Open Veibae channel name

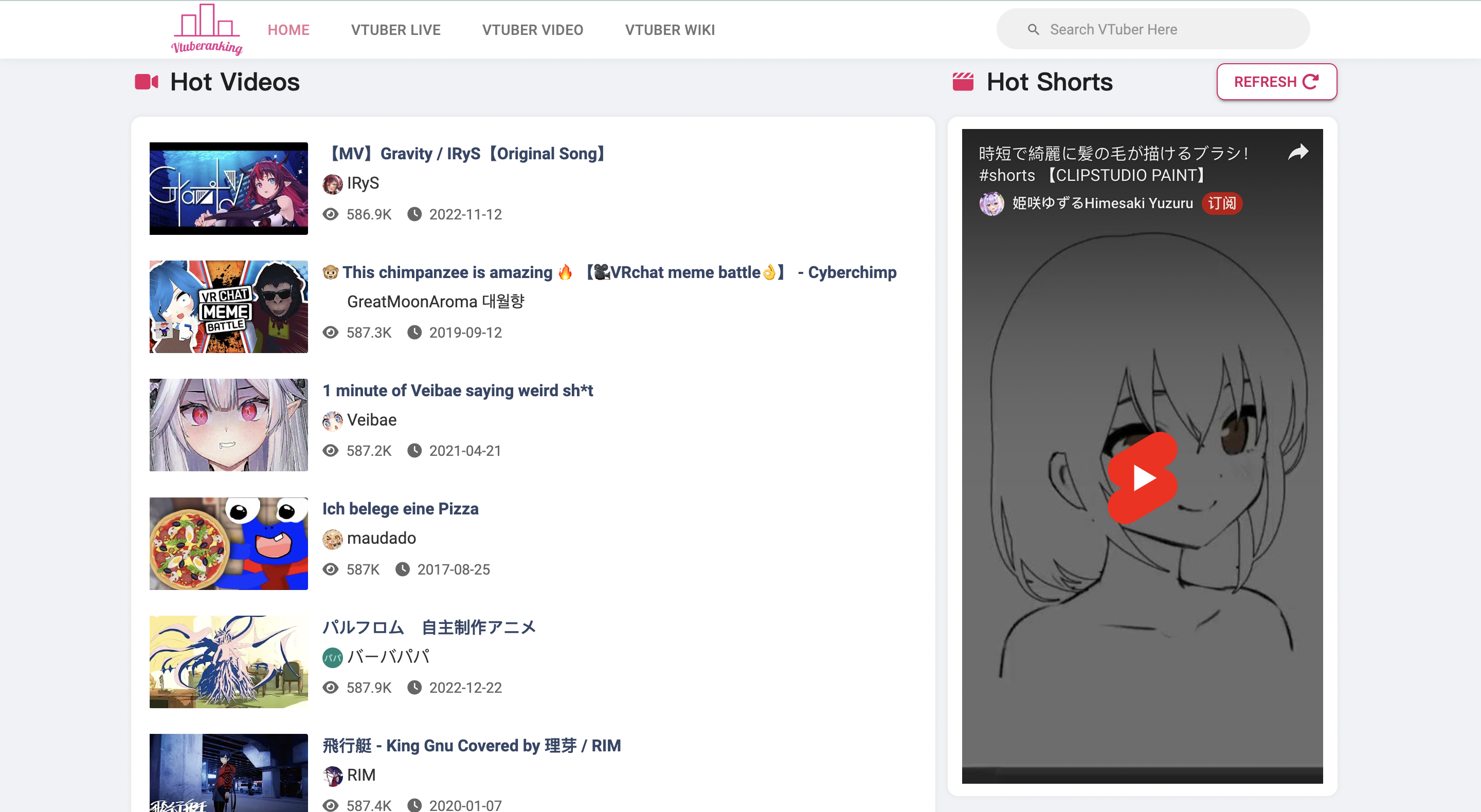371,420
